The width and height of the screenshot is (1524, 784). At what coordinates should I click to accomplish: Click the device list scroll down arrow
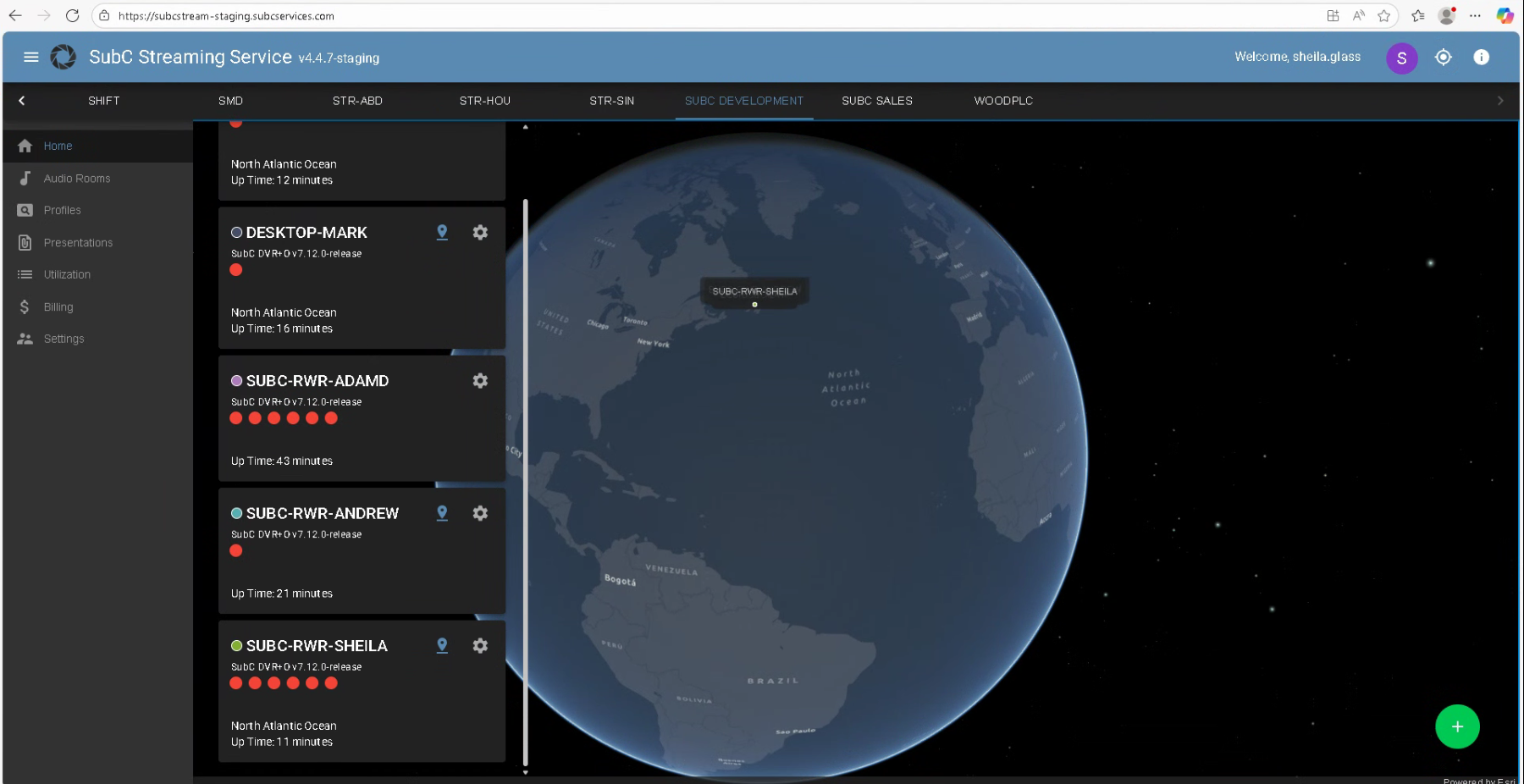pos(525,772)
